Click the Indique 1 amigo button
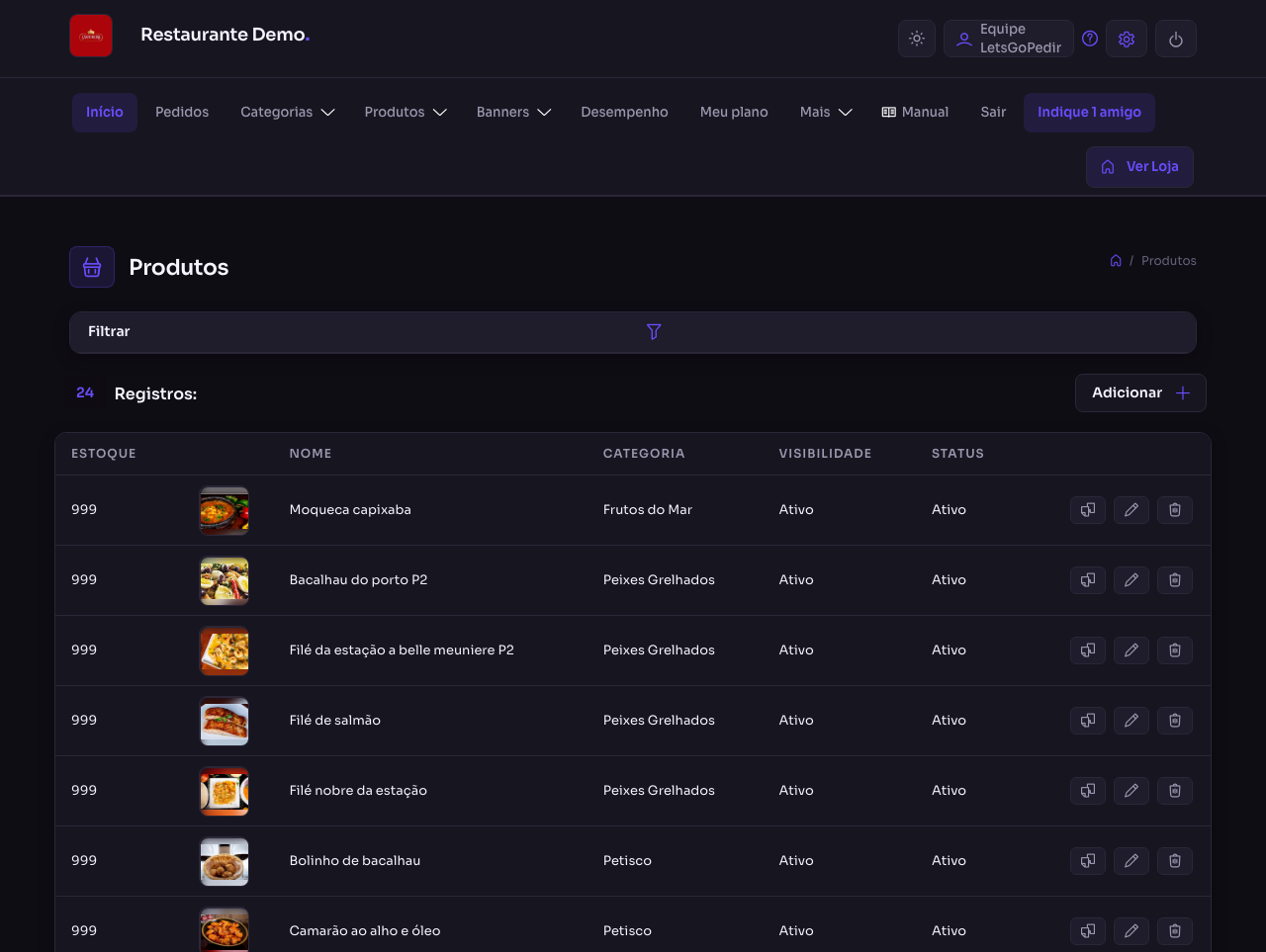Viewport: 1266px width, 952px height. [x=1089, y=113]
